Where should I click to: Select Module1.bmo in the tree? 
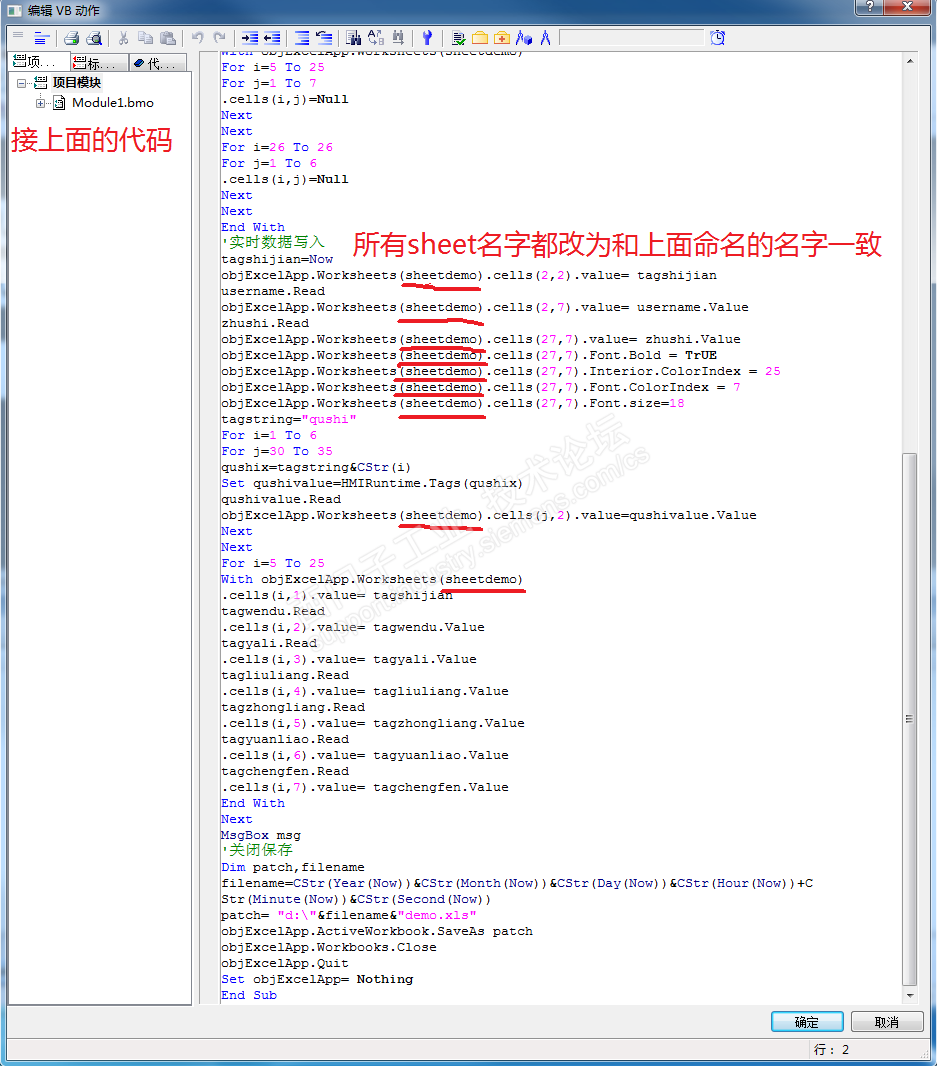point(113,103)
